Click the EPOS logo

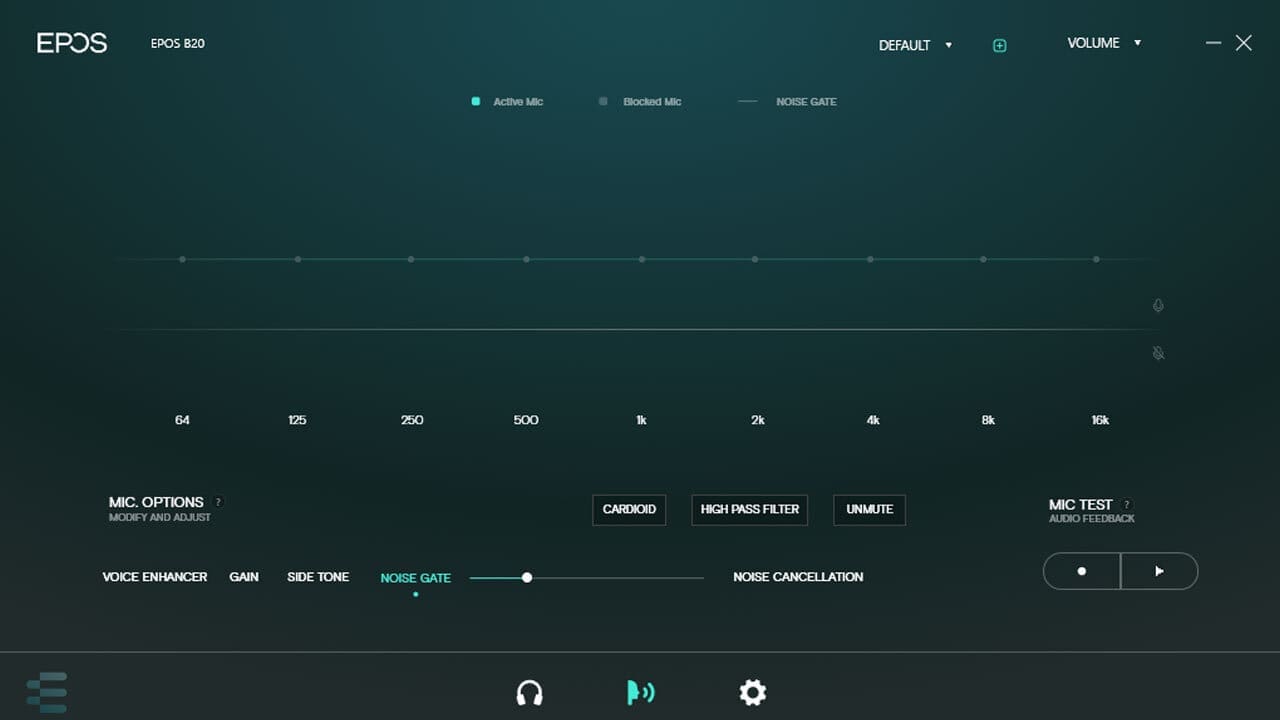pos(71,42)
